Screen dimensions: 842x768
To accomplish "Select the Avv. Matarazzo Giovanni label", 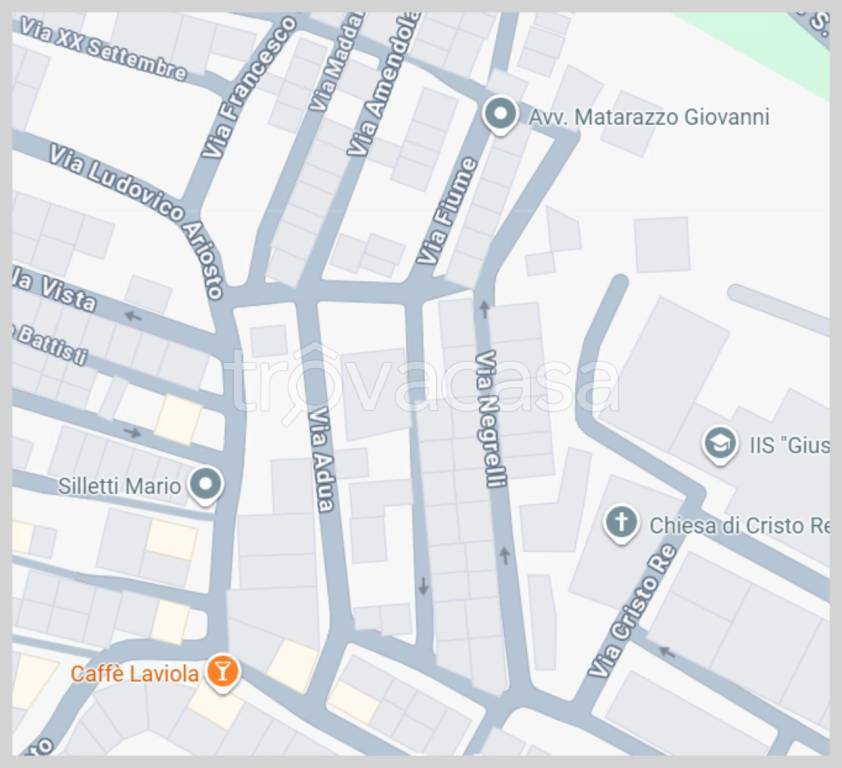I will (649, 117).
